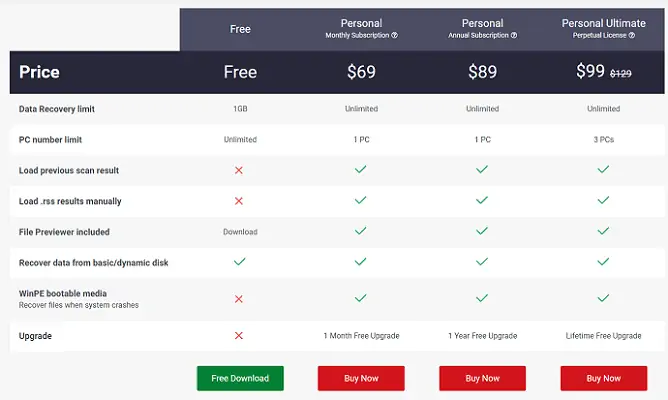Image resolution: width=668 pixels, height=400 pixels.
Task: Click Recover files when system crashes subtitle
Action: pyautogui.click(x=79, y=305)
